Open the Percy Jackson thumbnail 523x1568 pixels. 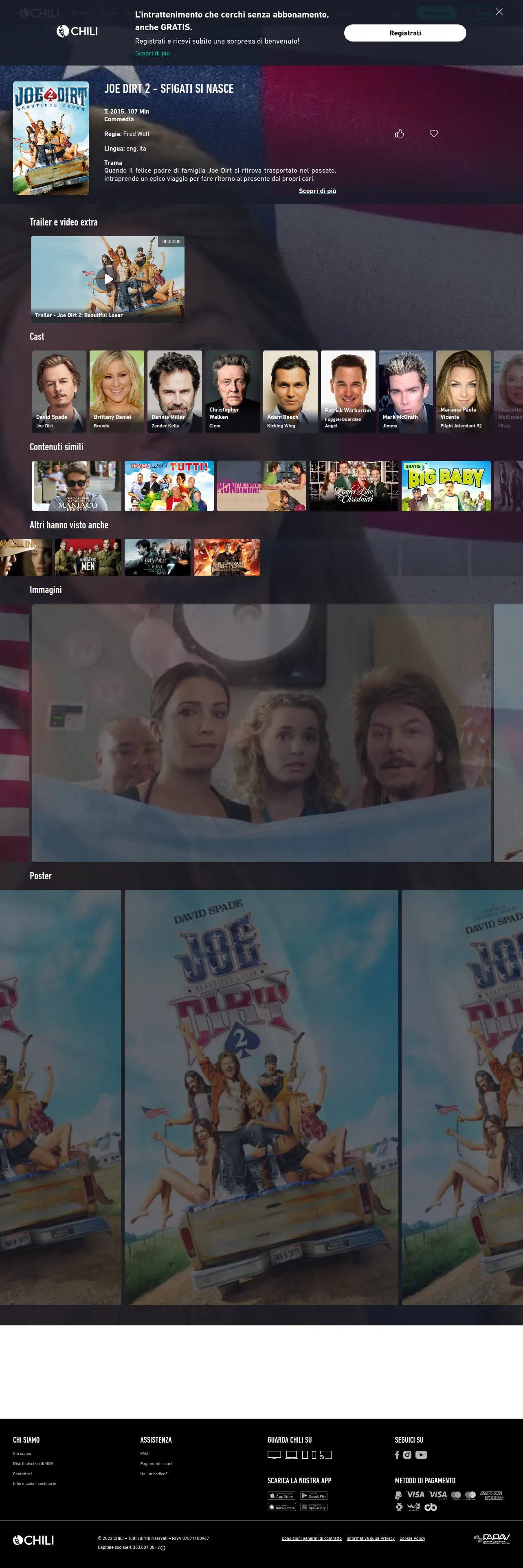coord(227,557)
